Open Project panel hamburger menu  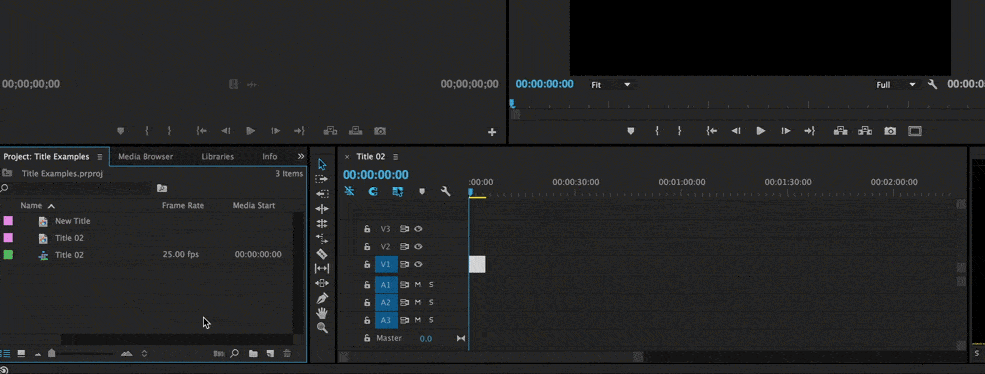coord(99,157)
